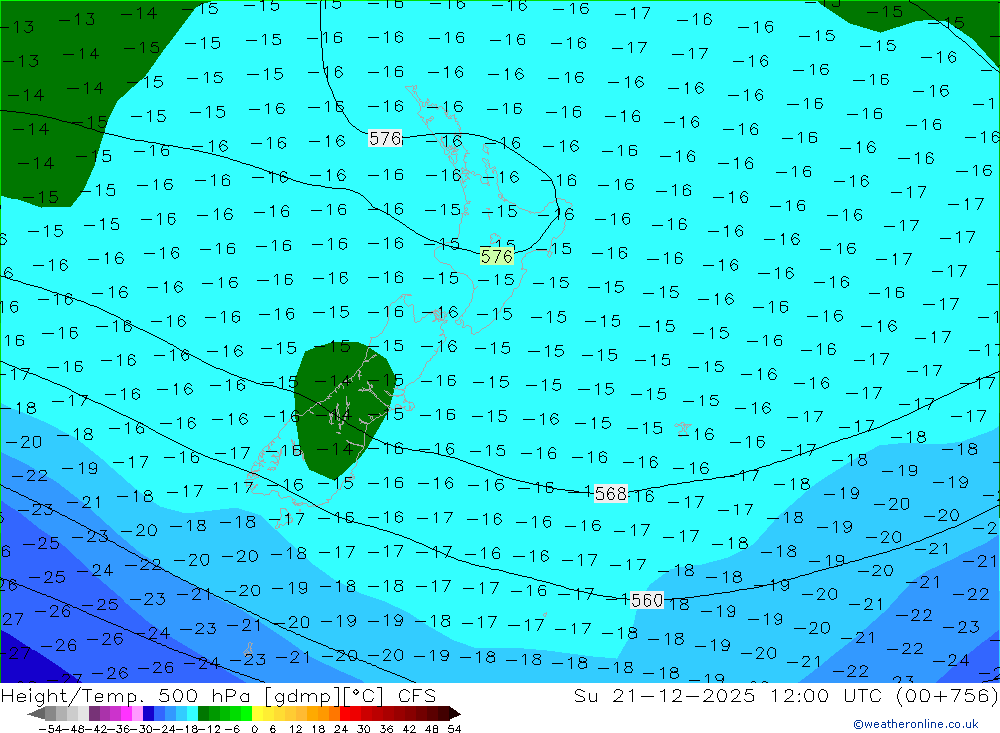Click the '36' color scale label
The image size is (1000, 733).
click(x=386, y=729)
